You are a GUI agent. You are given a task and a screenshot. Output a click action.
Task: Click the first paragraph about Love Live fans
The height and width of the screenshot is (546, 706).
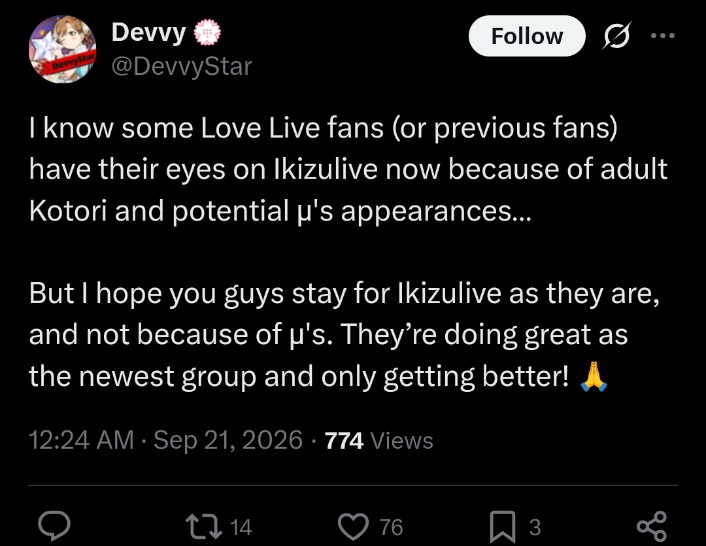[x=348, y=169]
